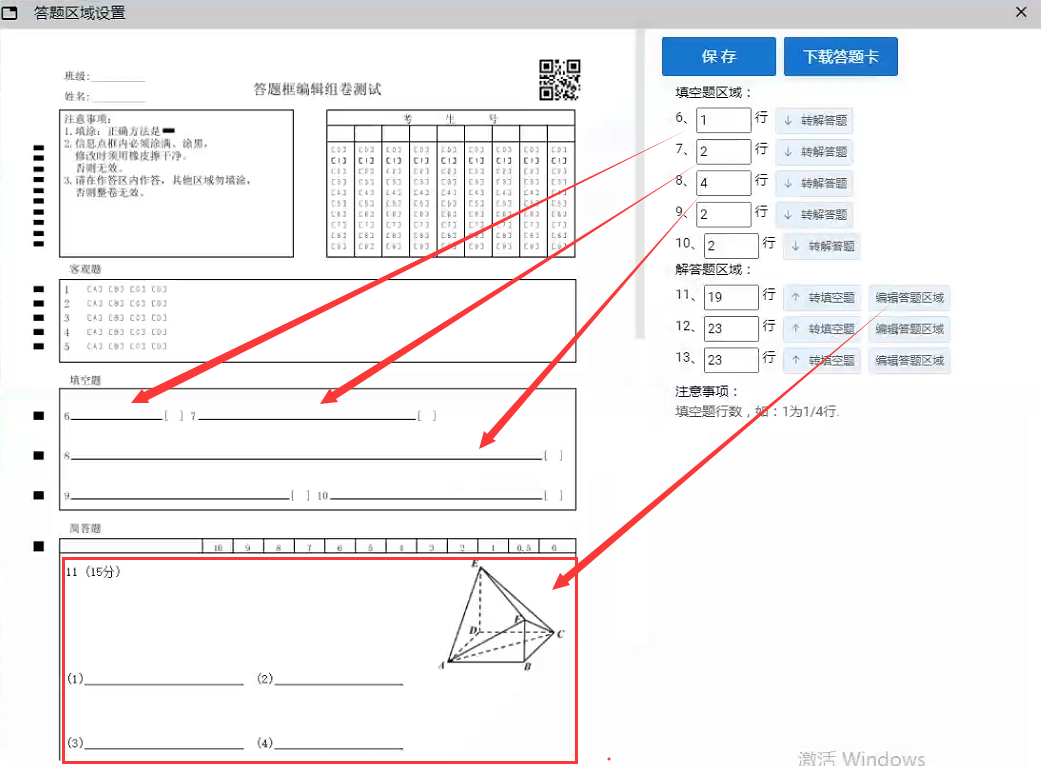Convert question 11 to fill-in-blank (转填空题)

pyautogui.click(x=822, y=298)
